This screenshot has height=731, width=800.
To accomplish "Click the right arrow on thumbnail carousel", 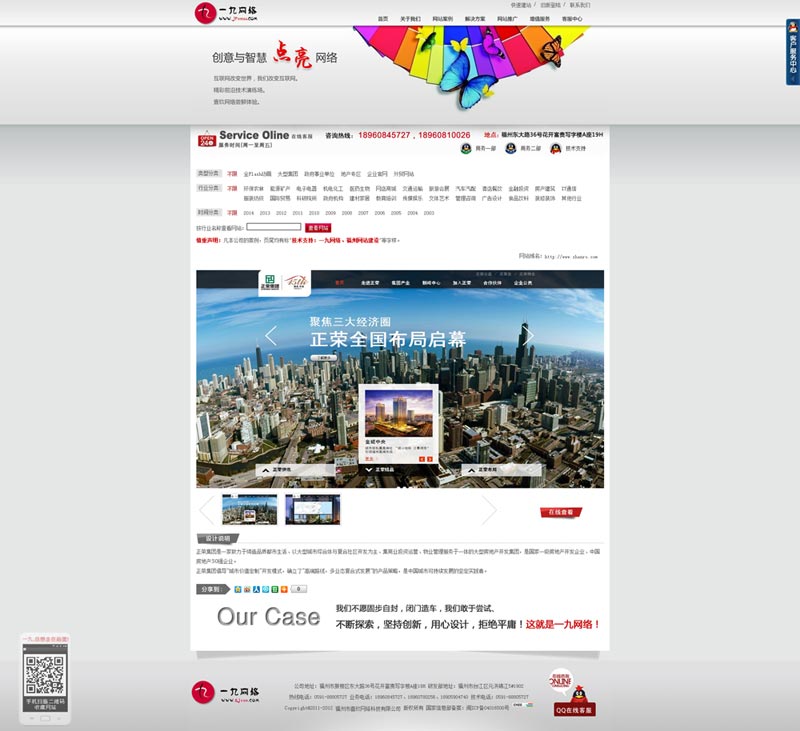I will [488, 510].
